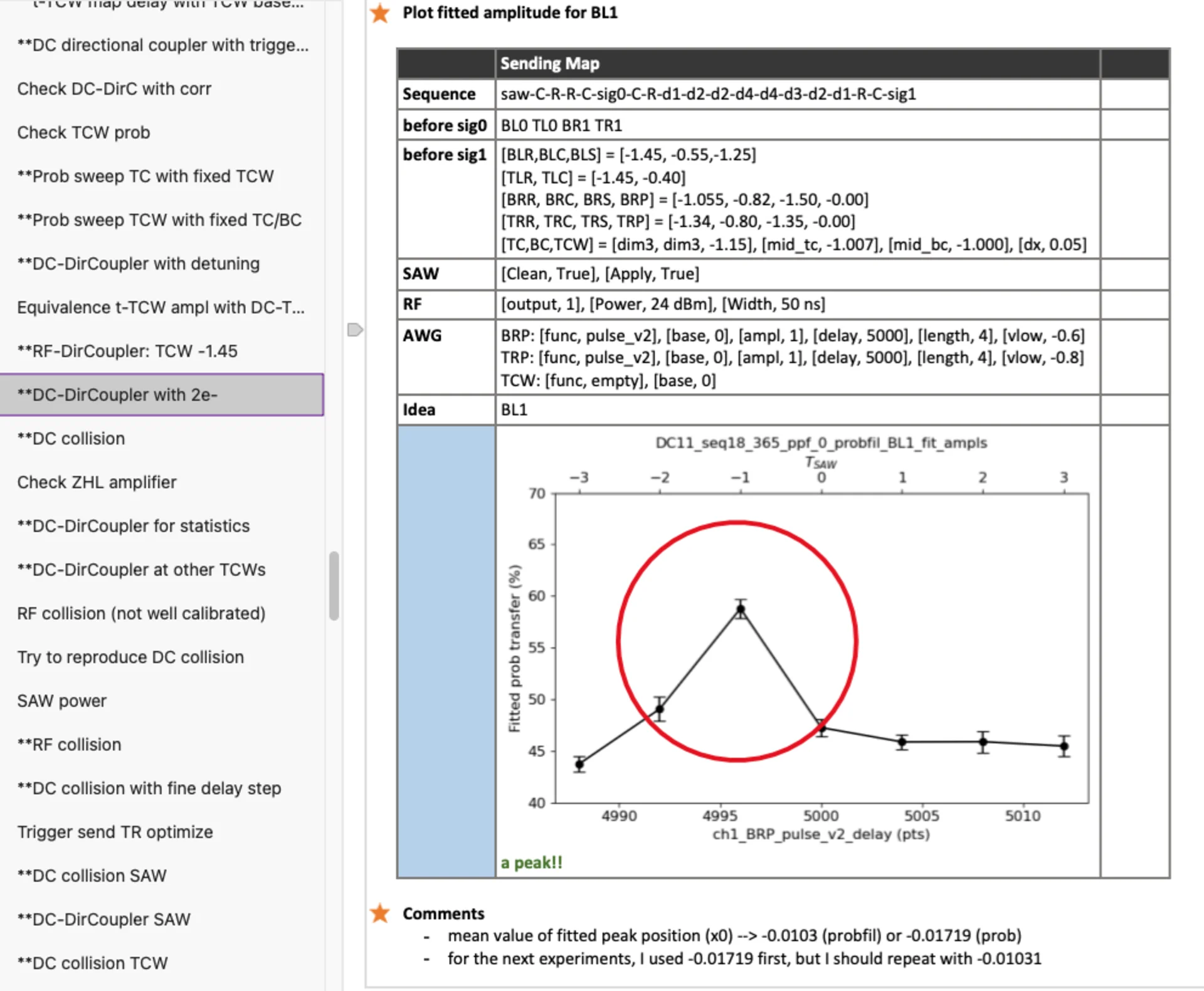
Task: Click the Comments heading
Action: coord(443,914)
